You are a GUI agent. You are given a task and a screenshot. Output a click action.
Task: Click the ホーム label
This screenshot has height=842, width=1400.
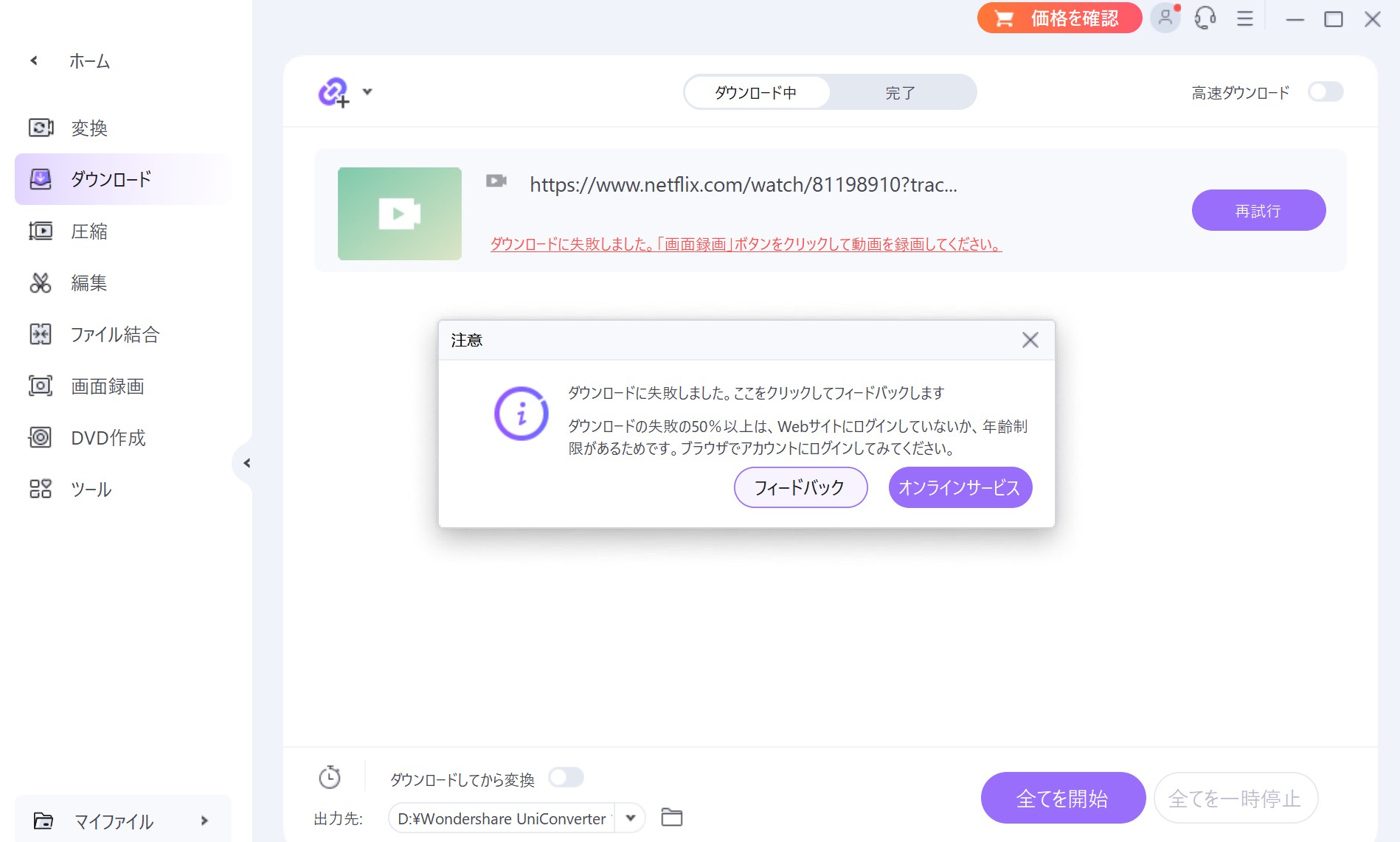(90, 61)
